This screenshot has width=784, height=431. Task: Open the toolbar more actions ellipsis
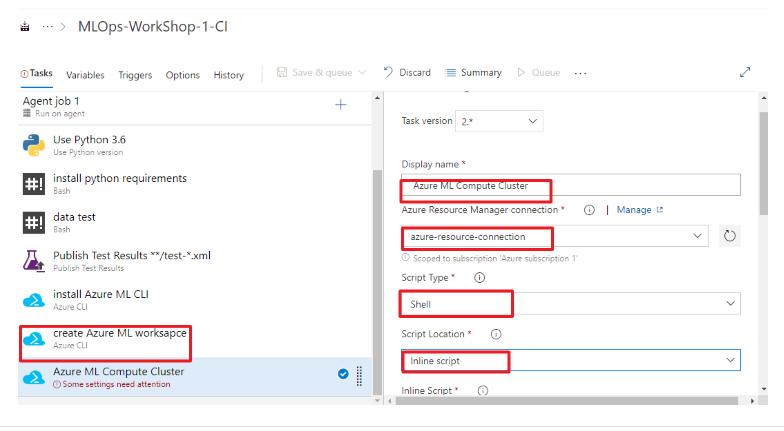coord(580,73)
